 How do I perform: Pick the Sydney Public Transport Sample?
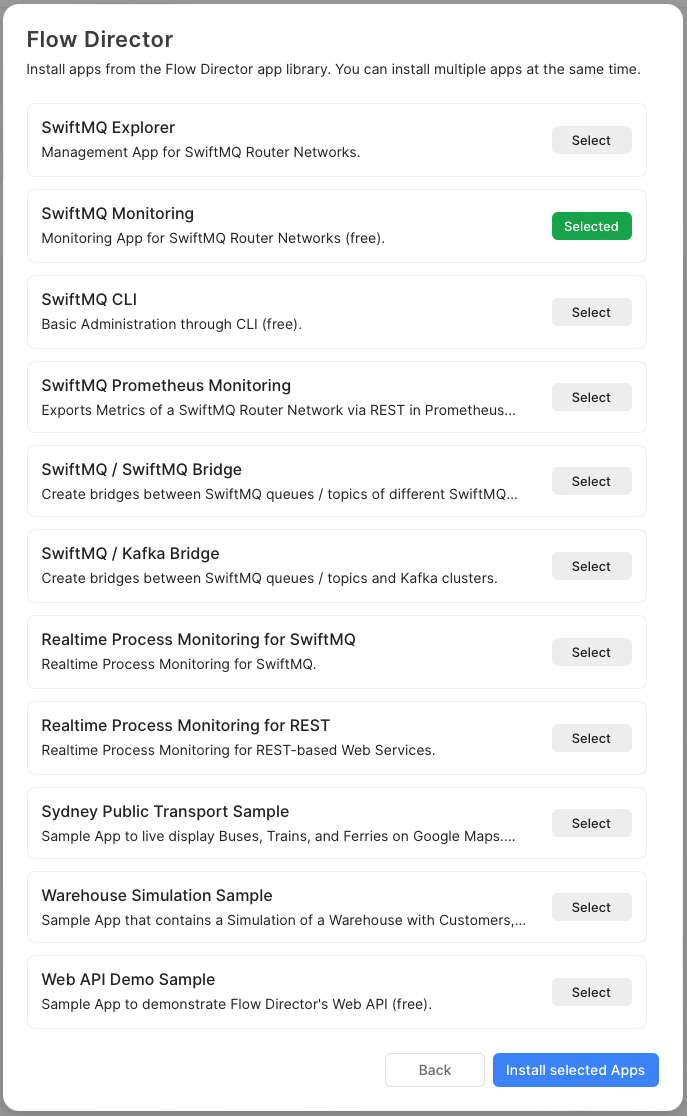[591, 824]
